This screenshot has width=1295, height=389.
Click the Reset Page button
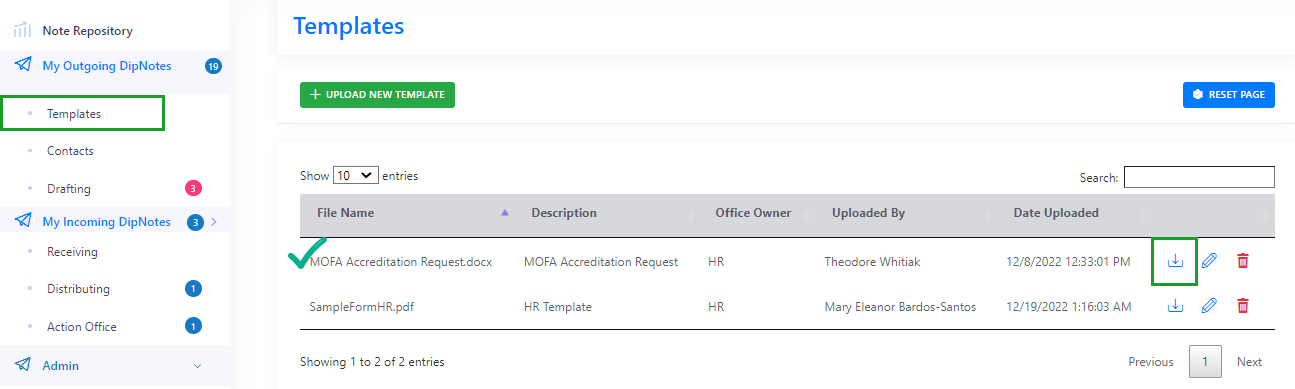click(1228, 95)
